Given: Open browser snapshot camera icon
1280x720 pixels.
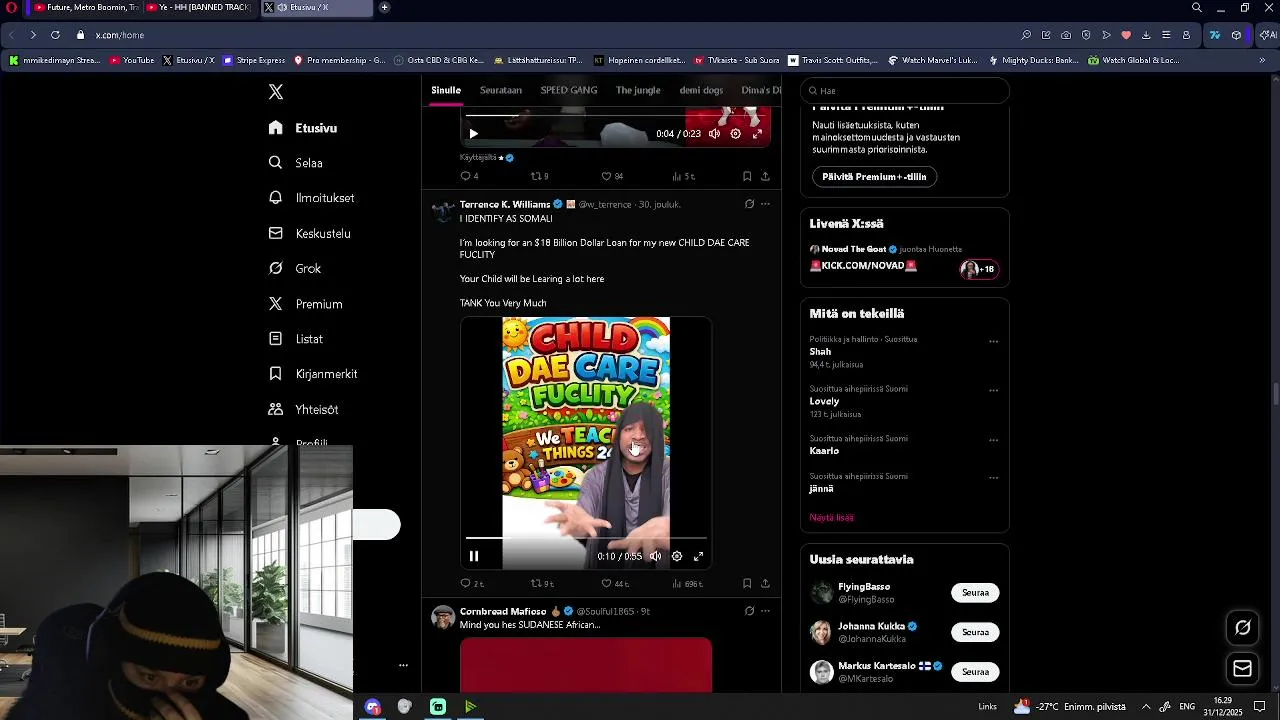Looking at the screenshot, I should (1066, 35).
